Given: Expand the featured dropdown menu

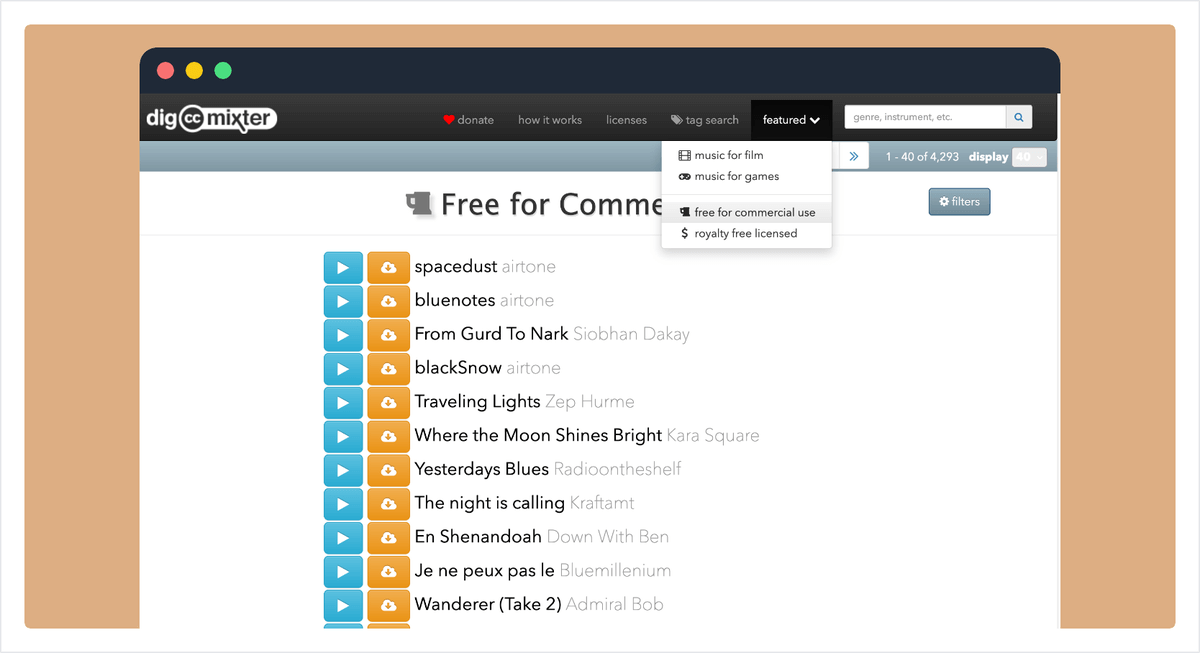Looking at the screenshot, I should pos(791,120).
